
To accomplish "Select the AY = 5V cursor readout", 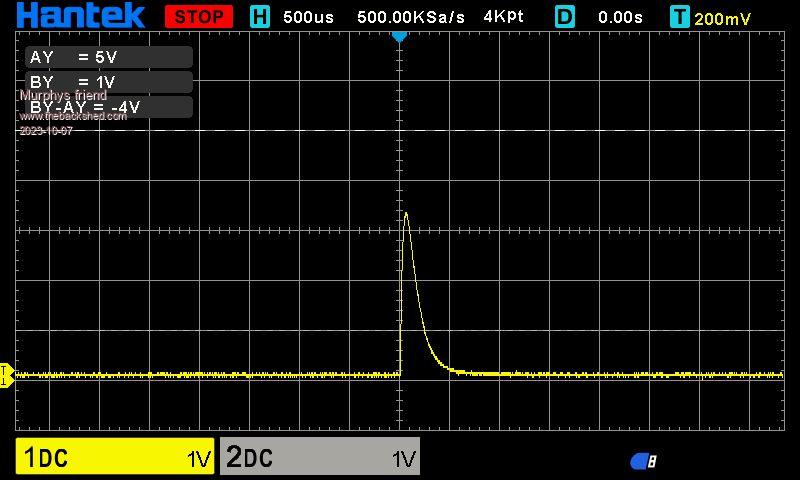I will [x=108, y=58].
